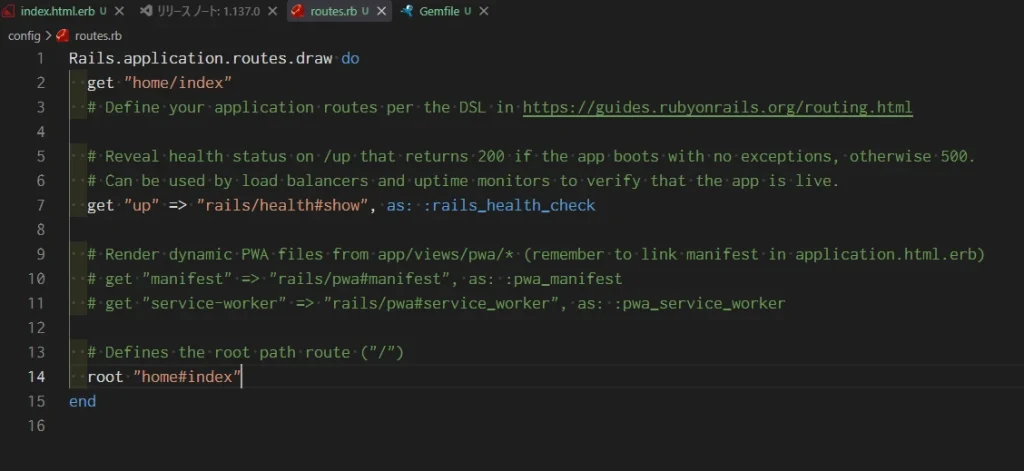Click the Ruby icon on routes.rb tab
The height and width of the screenshot is (471, 1024).
(x=297, y=11)
